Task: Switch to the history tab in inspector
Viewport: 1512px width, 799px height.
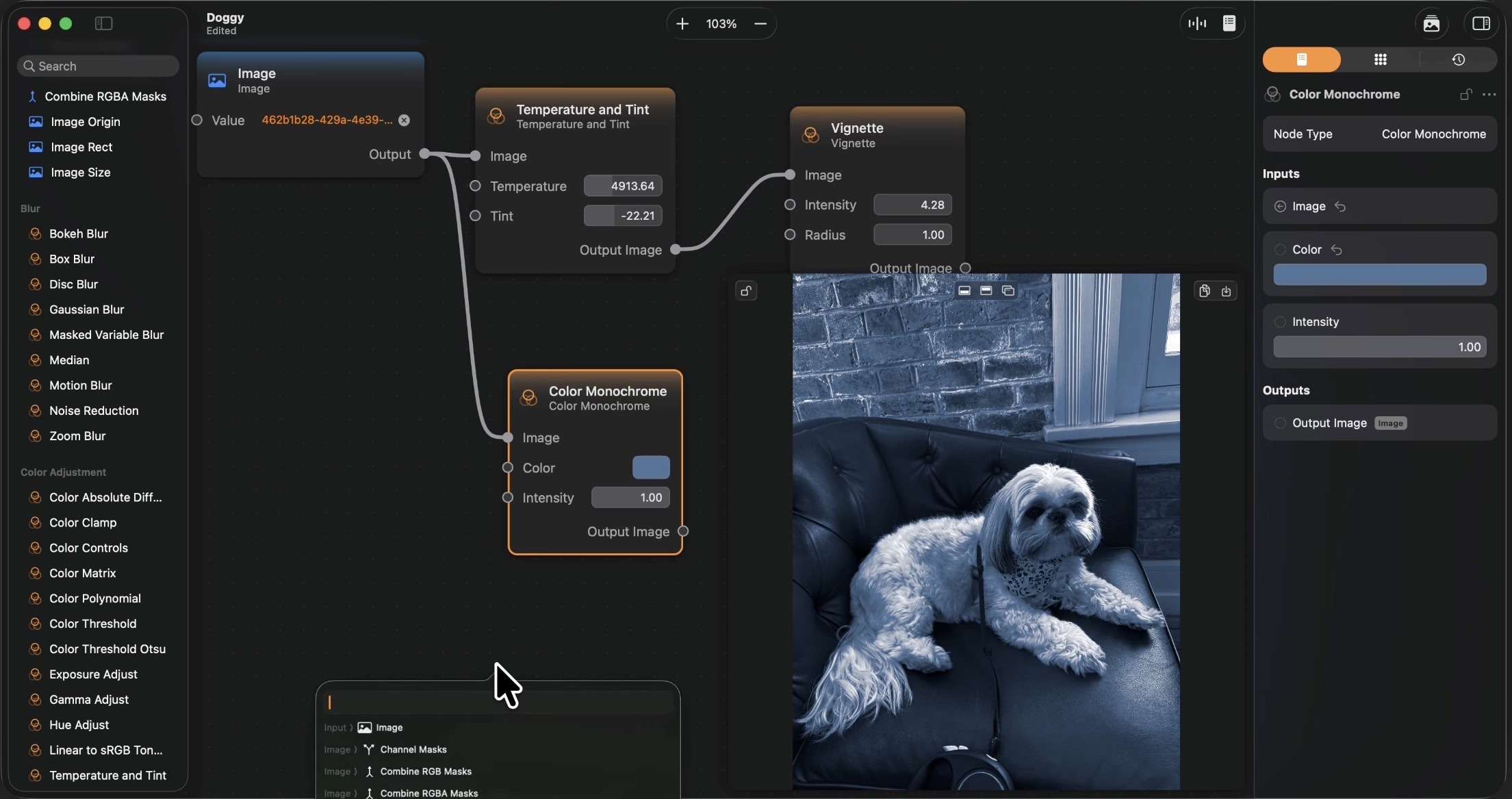Action: tap(1459, 60)
